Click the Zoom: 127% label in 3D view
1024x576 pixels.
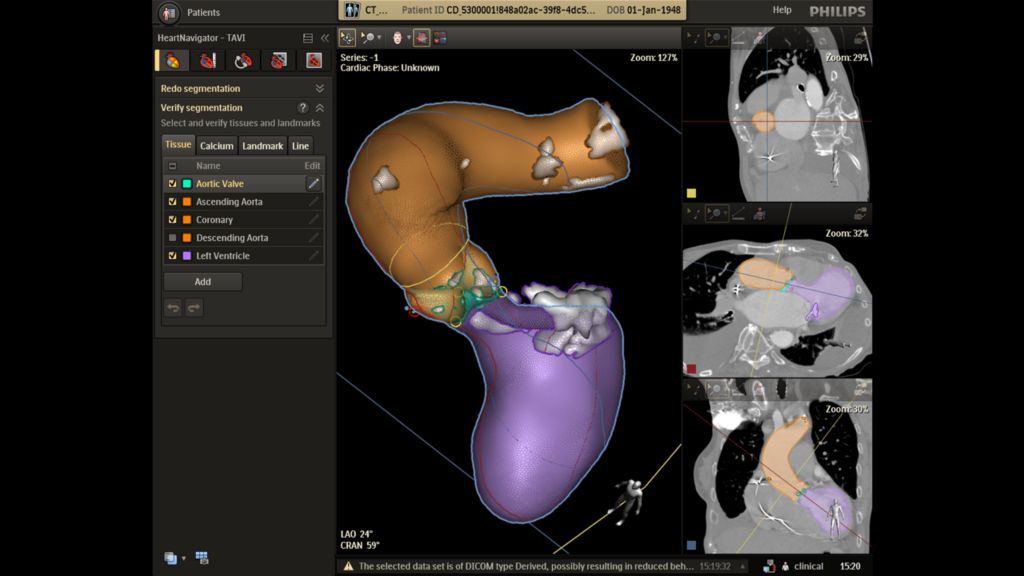click(x=654, y=57)
